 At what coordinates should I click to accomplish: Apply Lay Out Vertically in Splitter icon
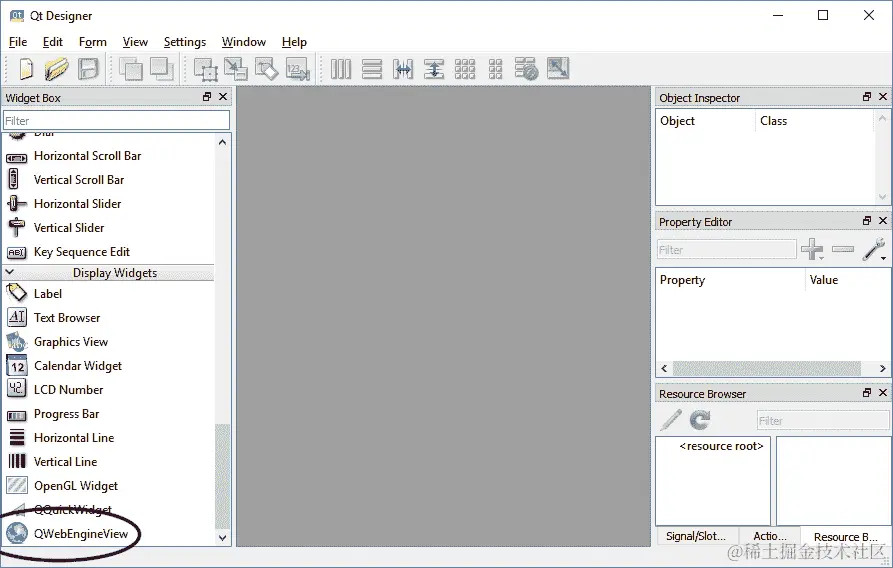point(433,69)
